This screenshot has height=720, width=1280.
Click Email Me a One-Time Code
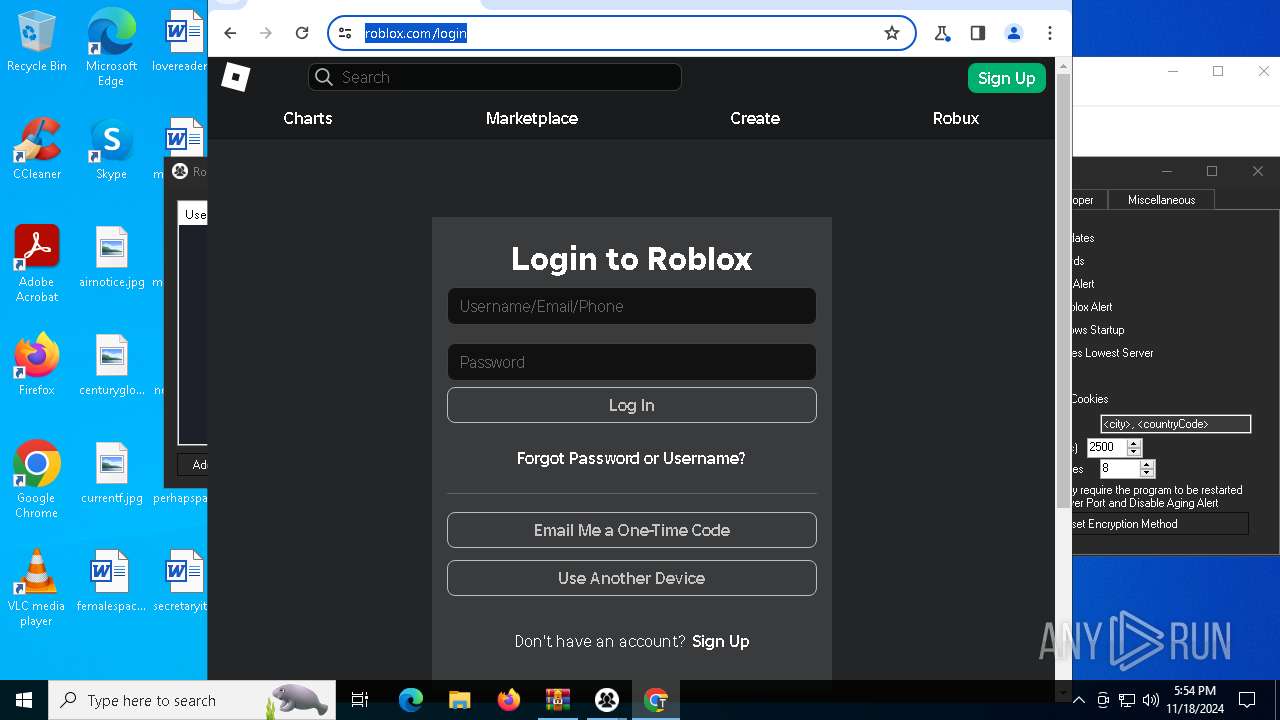pos(632,530)
